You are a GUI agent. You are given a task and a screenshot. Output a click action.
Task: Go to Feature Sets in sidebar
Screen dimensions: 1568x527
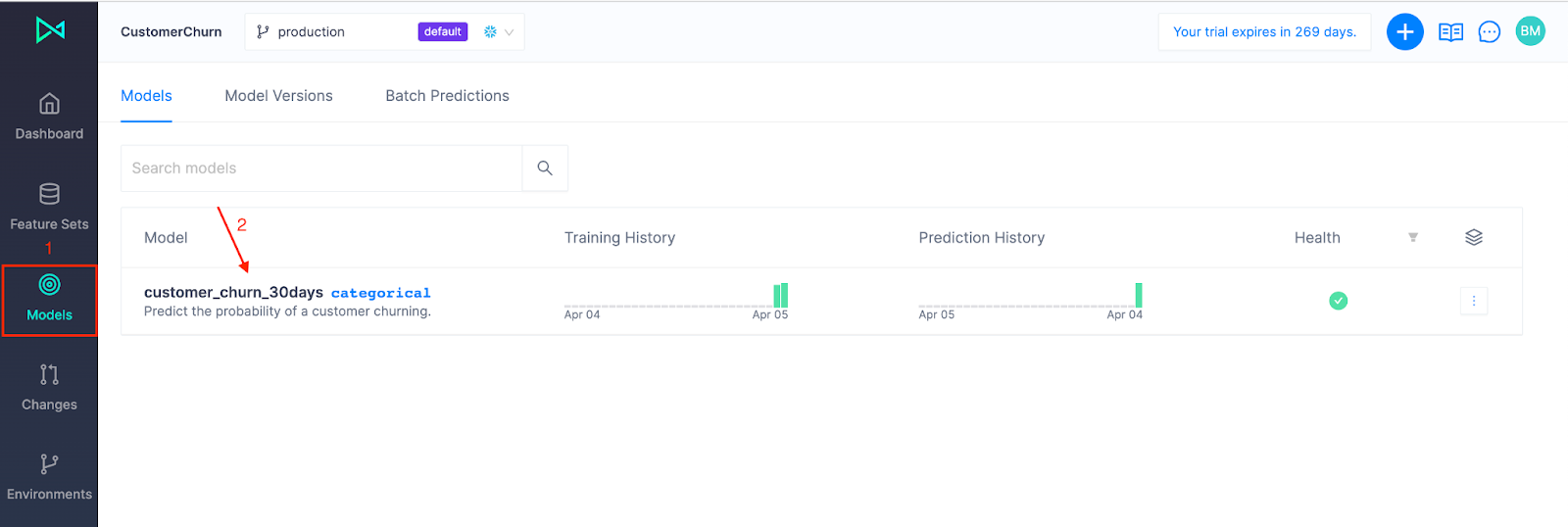[x=49, y=206]
